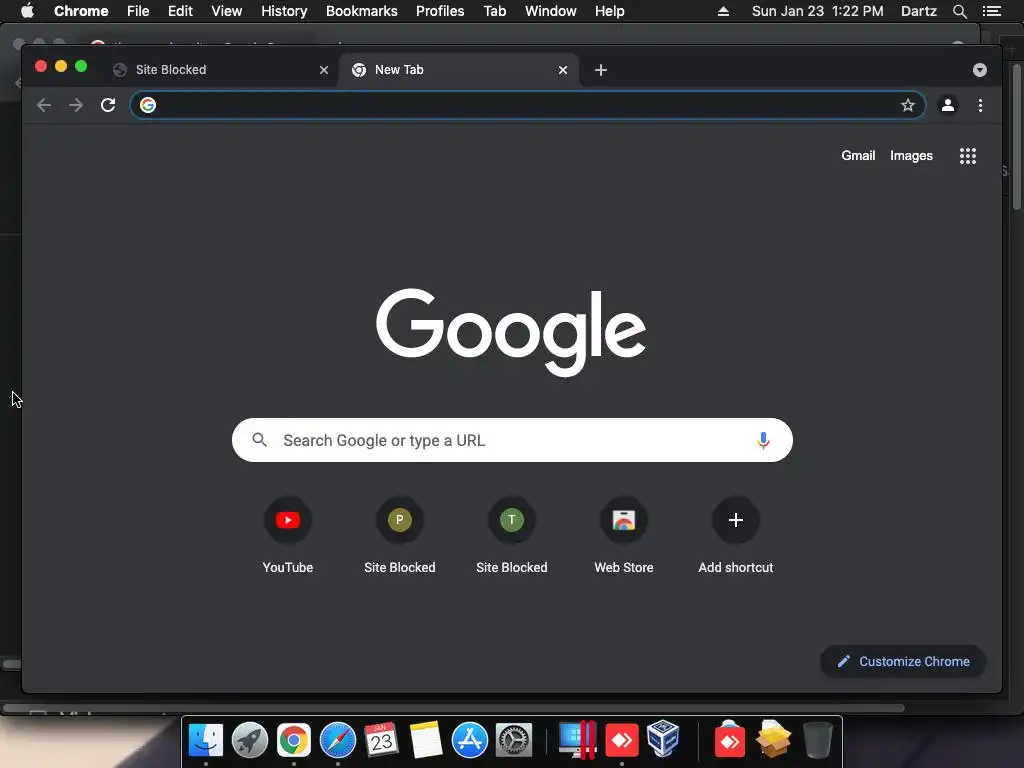Screen dimensions: 1024x768
Task: Open the package box icon in the Dock
Action: tap(773, 739)
